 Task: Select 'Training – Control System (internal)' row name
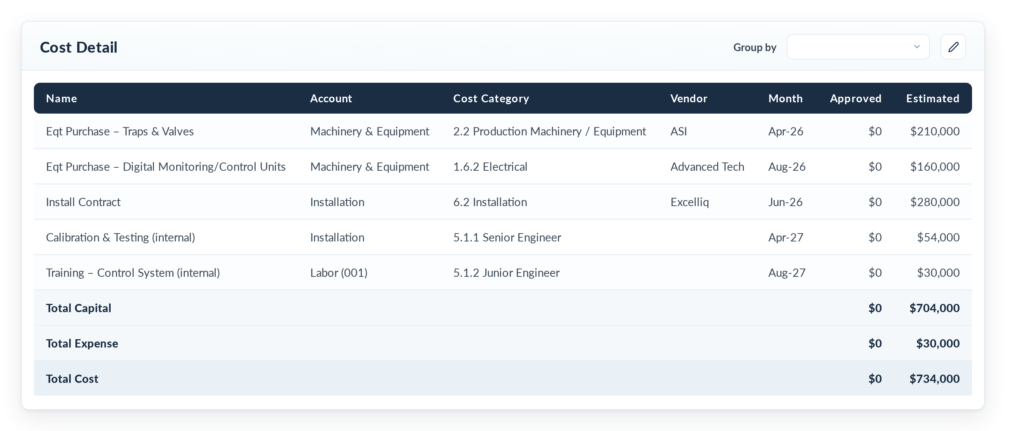point(133,272)
